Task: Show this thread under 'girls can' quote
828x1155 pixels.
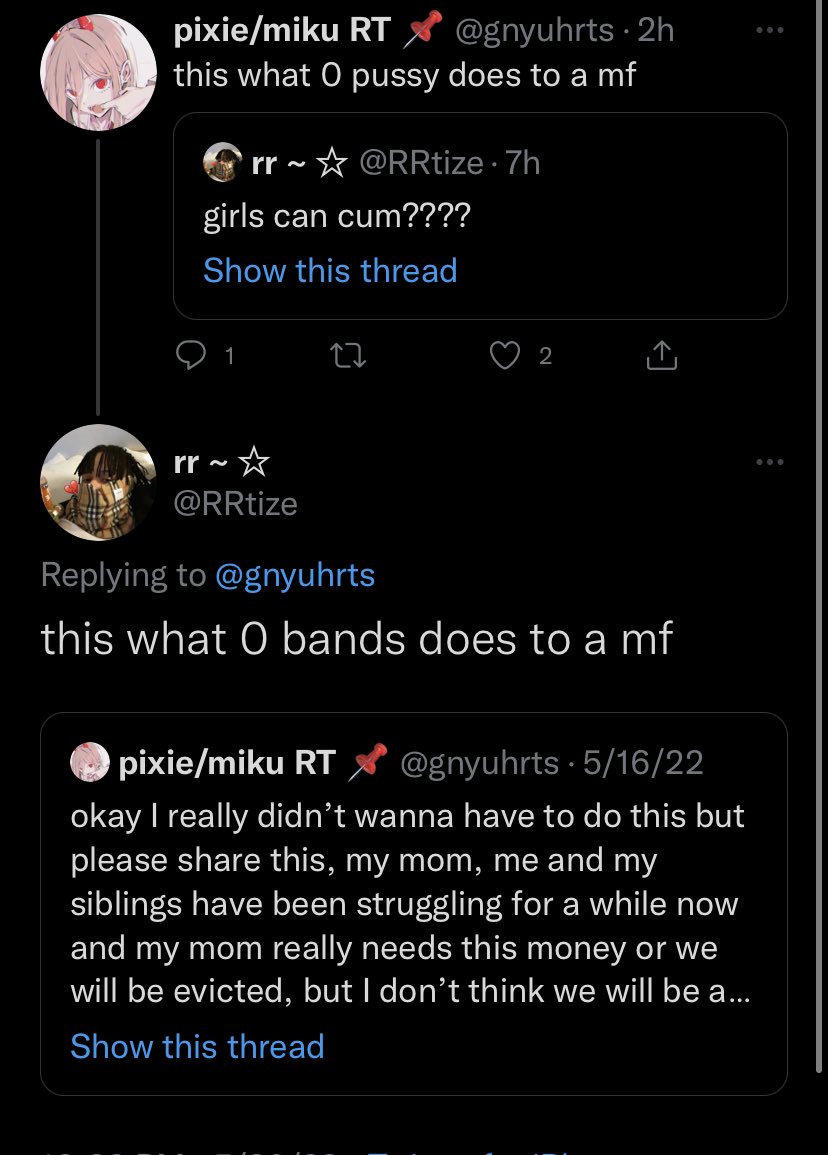Action: point(330,271)
